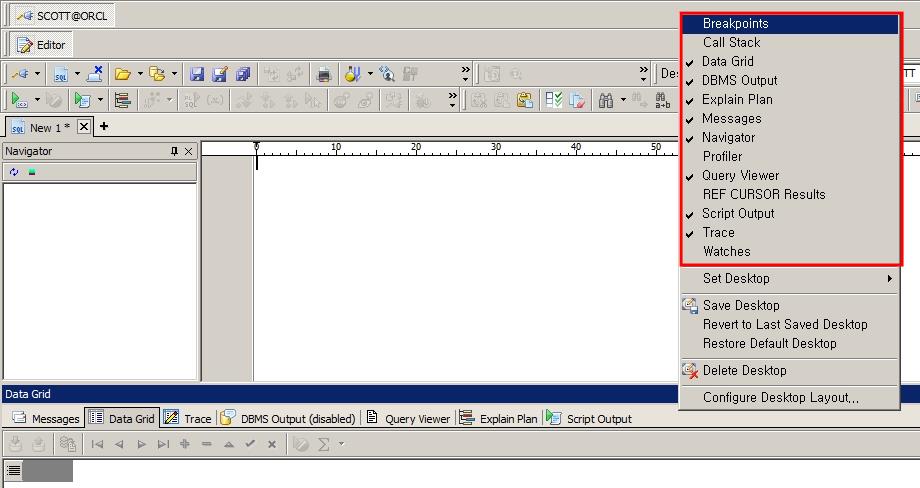Click the Save As toolbar icon
The width and height of the screenshot is (920, 488).
click(219, 74)
